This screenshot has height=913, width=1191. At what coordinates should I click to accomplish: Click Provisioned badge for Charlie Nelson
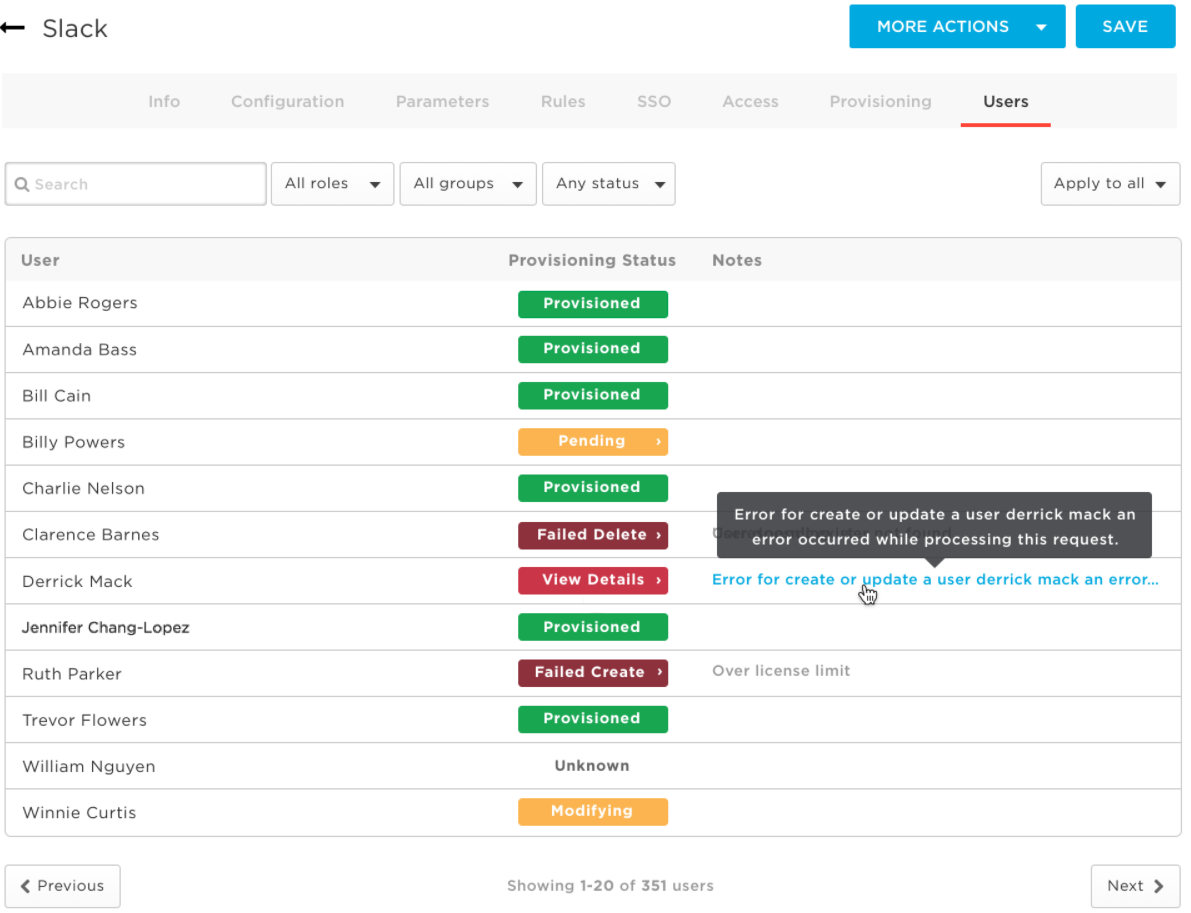point(592,488)
